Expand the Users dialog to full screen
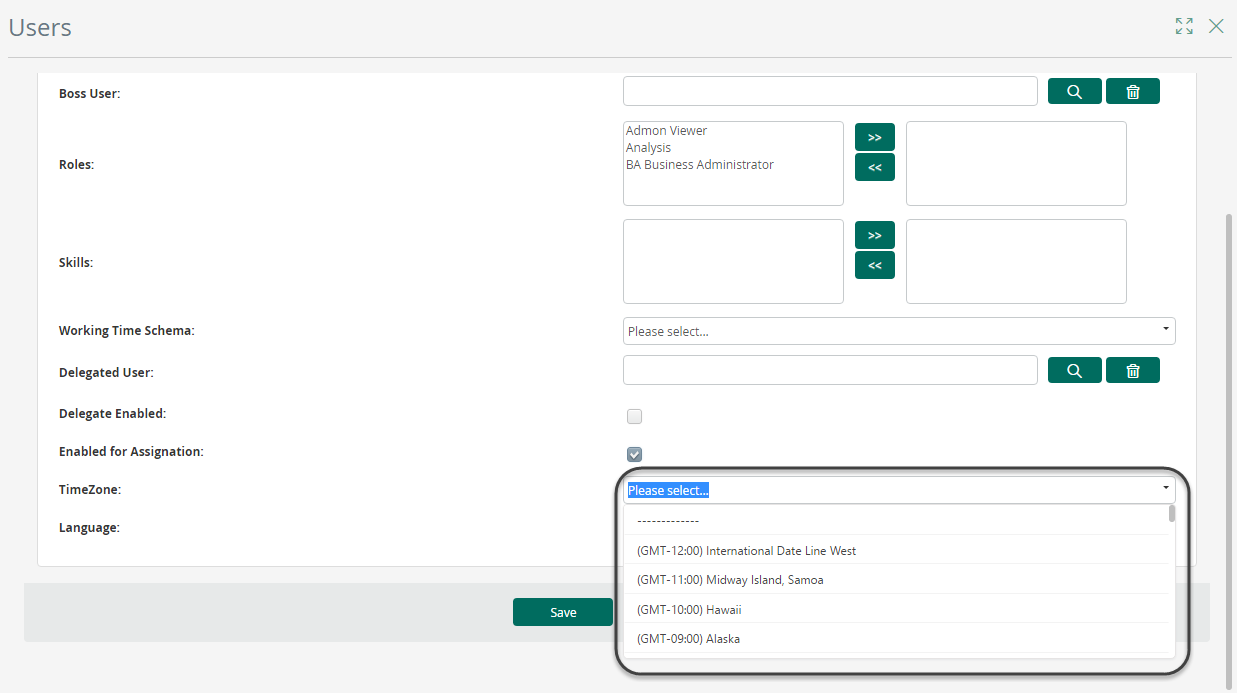This screenshot has height=693, width=1237. point(1184,27)
